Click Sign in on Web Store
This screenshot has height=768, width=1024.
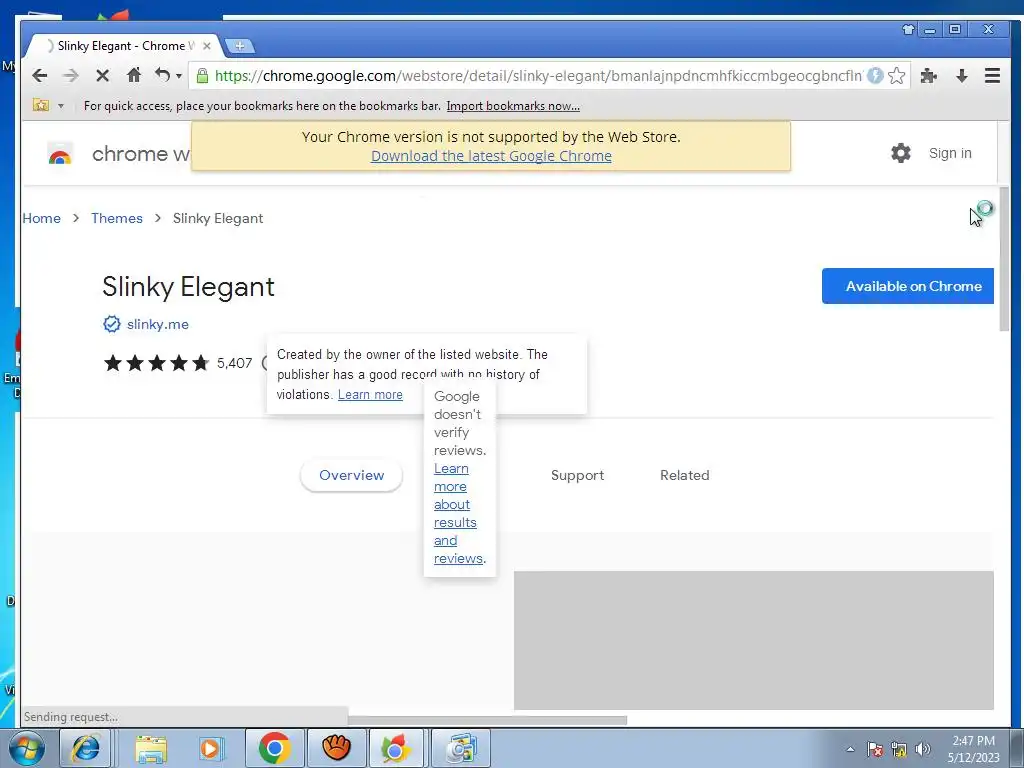coord(950,153)
